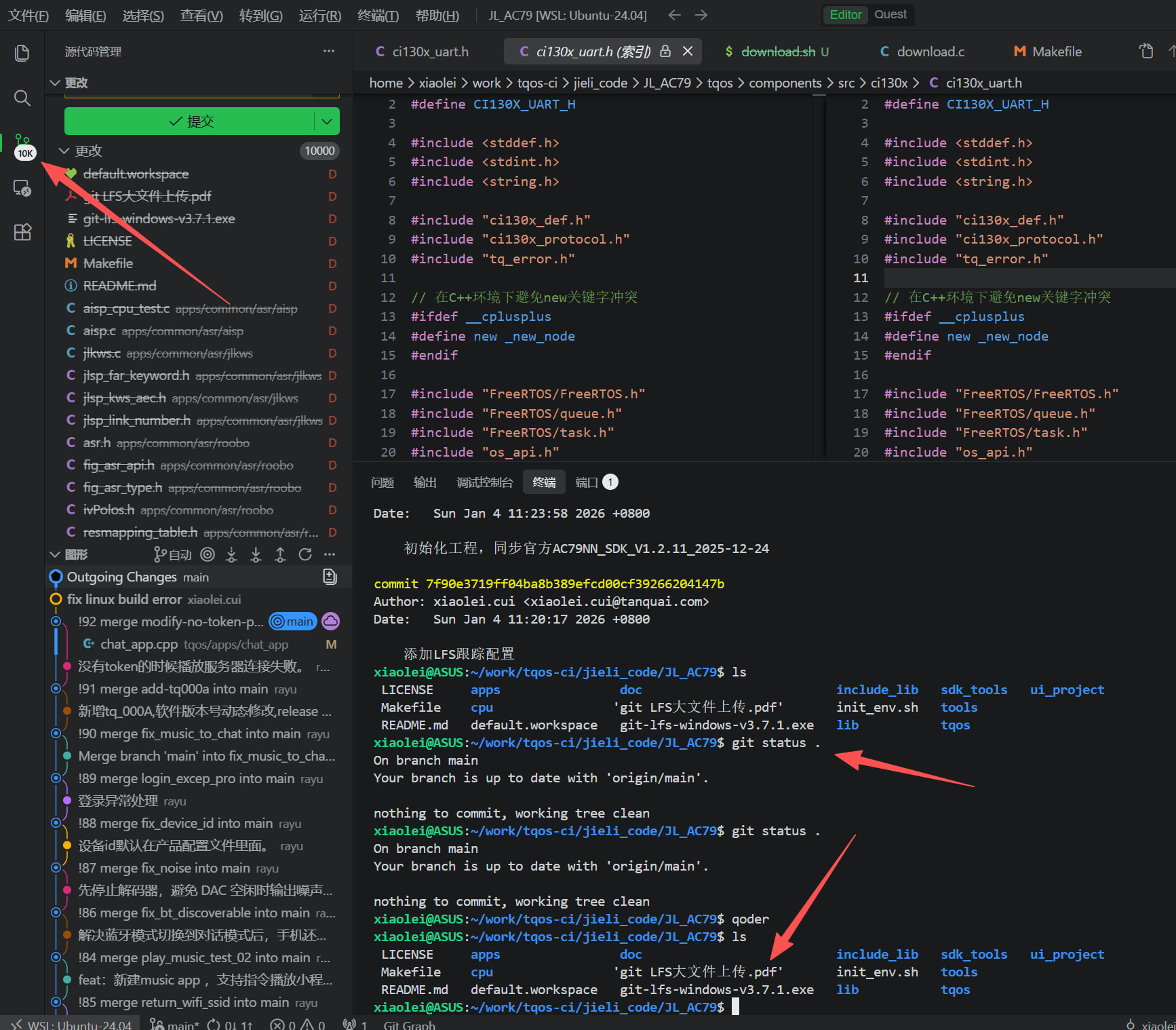Image resolution: width=1176 pixels, height=1030 pixels.
Task: Click Git Graph in the status bar
Action: coord(409,1025)
